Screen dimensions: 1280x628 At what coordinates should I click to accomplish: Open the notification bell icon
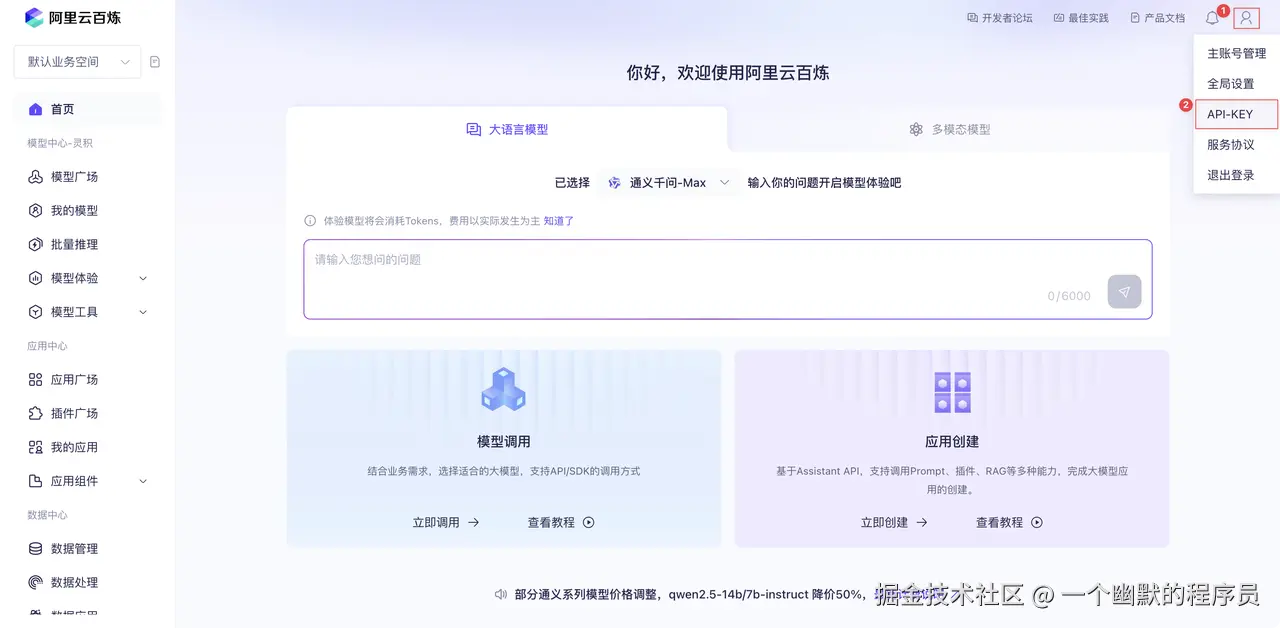pyautogui.click(x=1212, y=18)
